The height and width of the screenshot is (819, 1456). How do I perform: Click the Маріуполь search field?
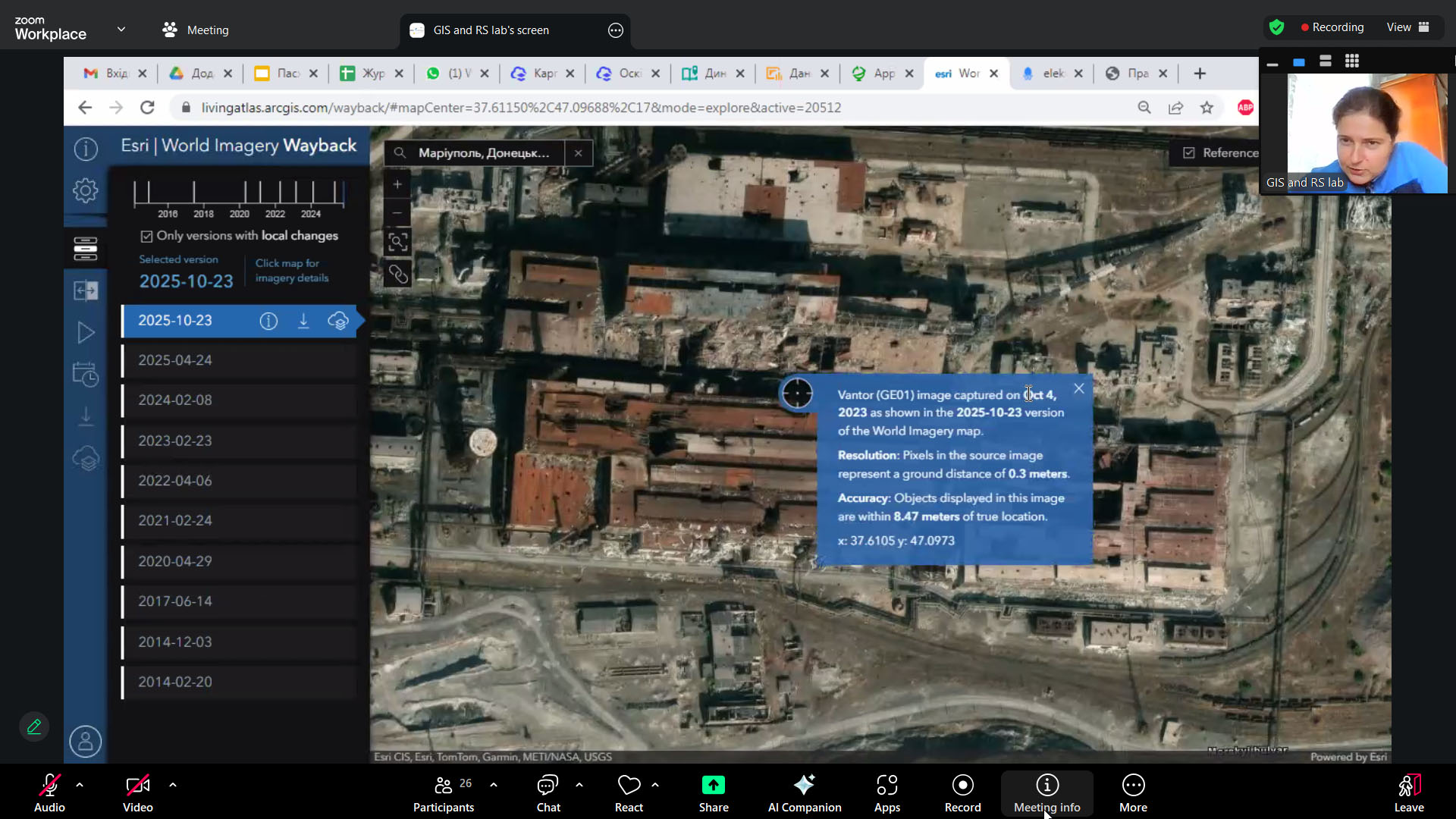click(x=484, y=153)
